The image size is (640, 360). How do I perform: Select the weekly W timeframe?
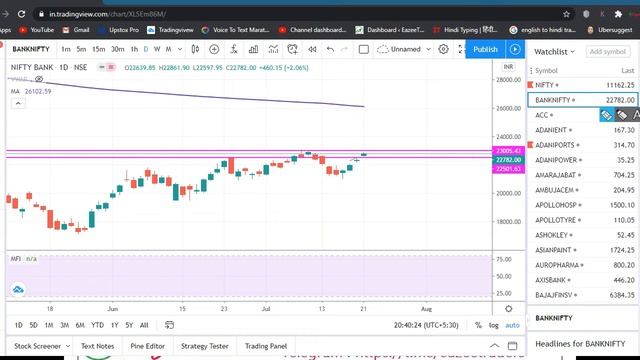click(x=157, y=49)
